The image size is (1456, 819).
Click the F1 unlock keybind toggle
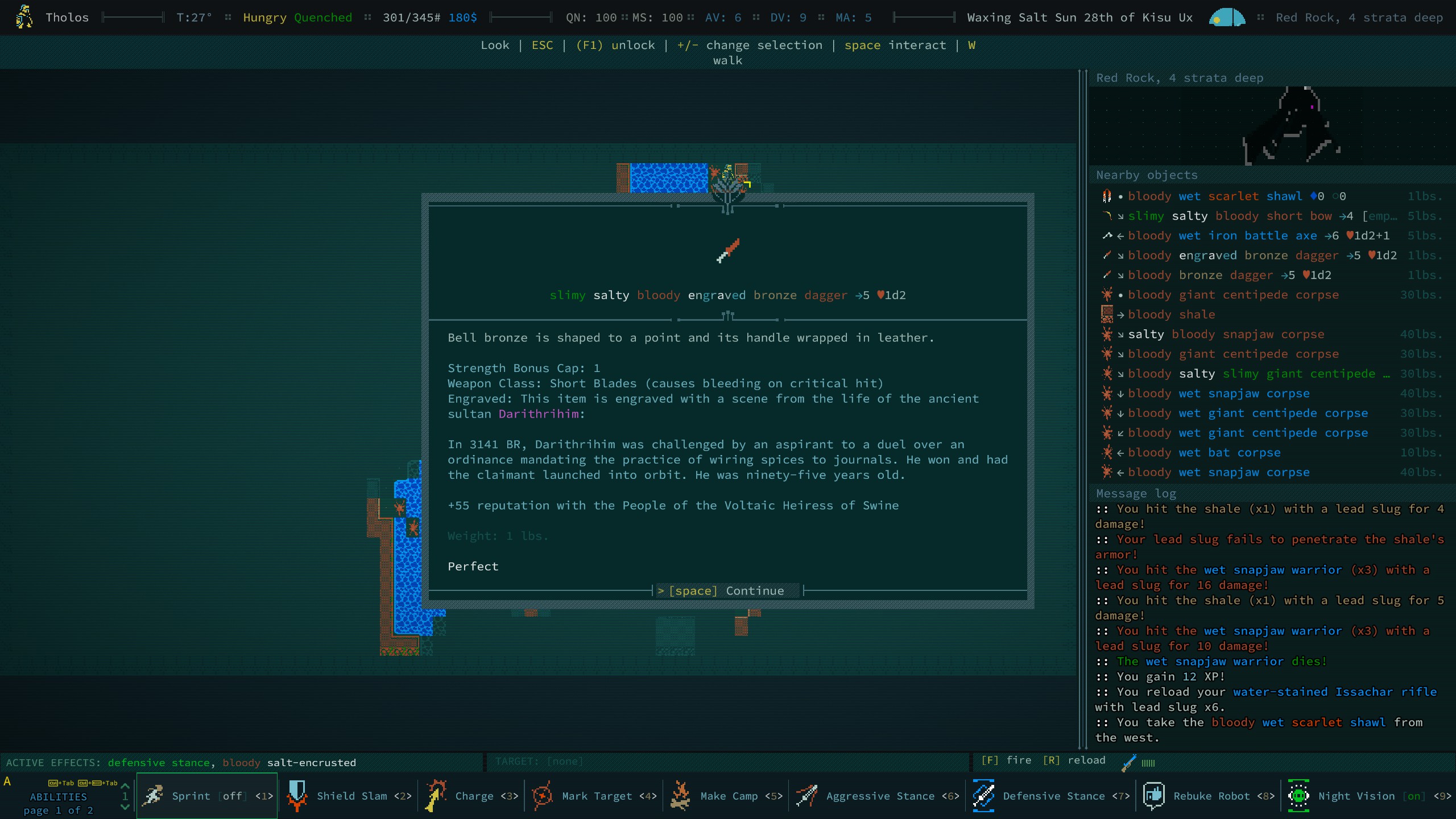click(x=614, y=45)
